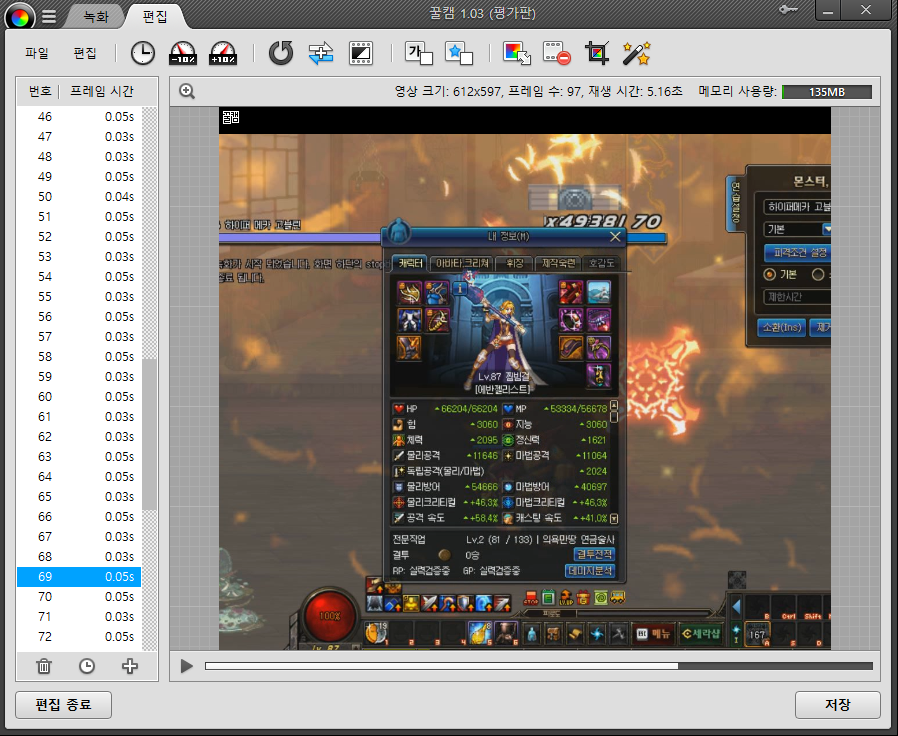Screen dimensions: 898x736
Task: Click the trash delete frame icon
Action: [x=44, y=666]
